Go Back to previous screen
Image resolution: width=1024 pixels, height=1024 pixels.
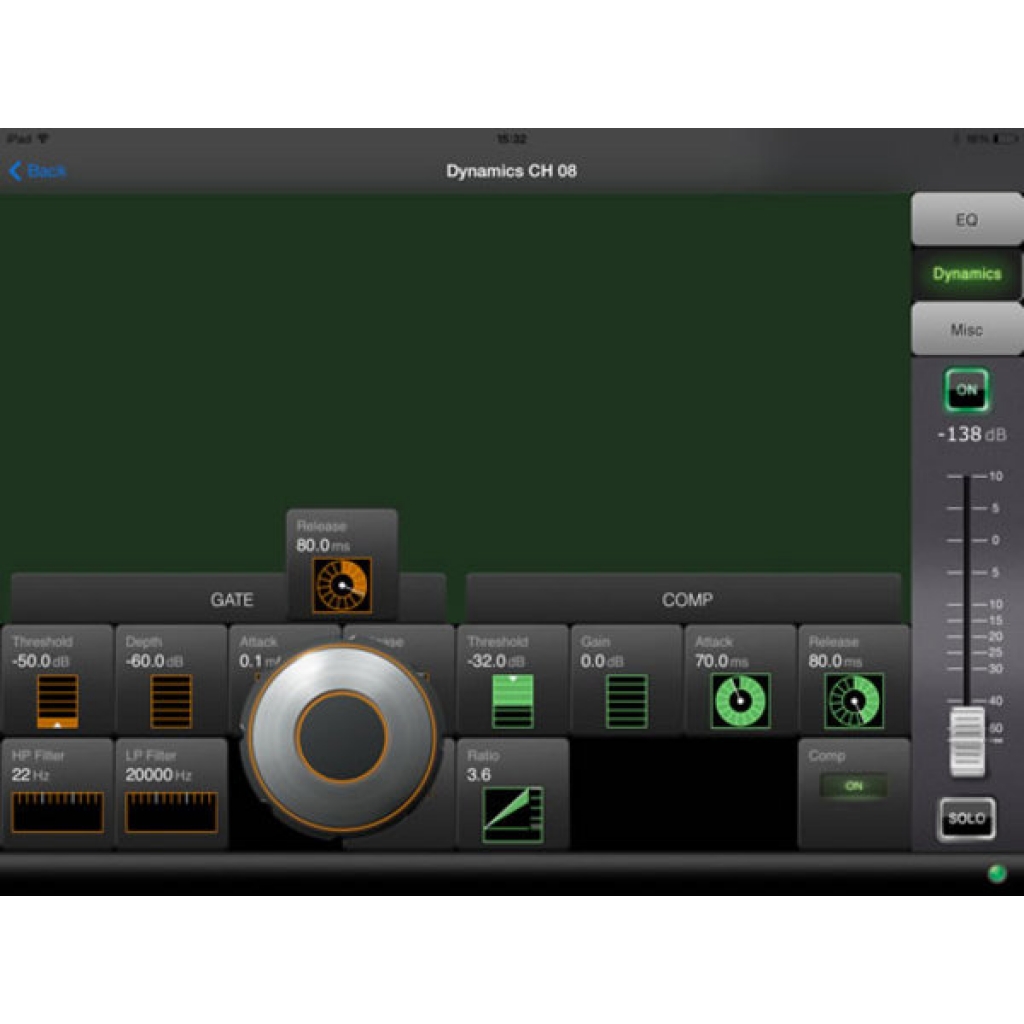pos(38,171)
